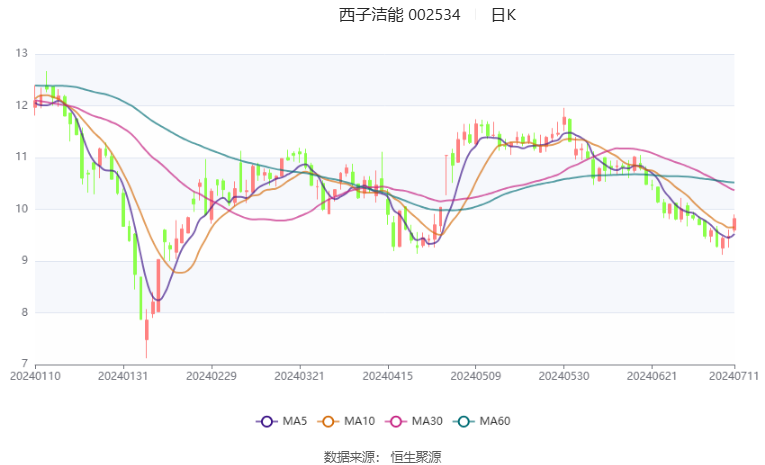Toggle the MA30 legend label text
This screenshot has height=465, width=765.
point(427,422)
